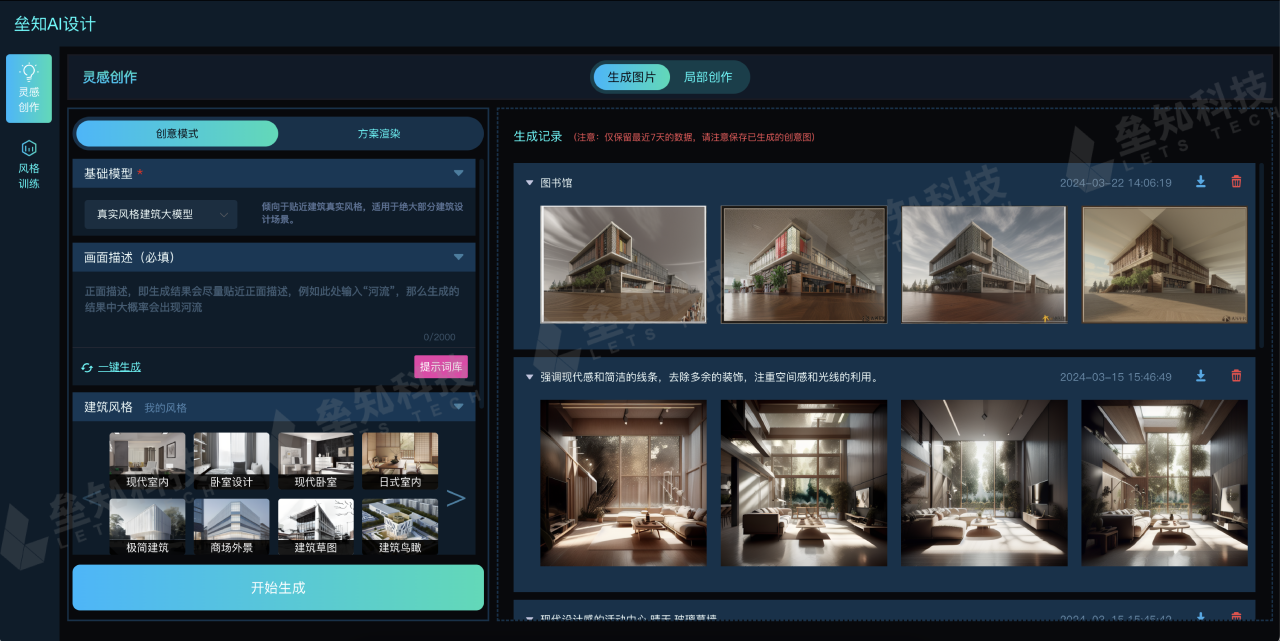This screenshot has height=641, width=1280.
Task: Collapse the 图书馆 record expander triangle
Action: point(530,183)
